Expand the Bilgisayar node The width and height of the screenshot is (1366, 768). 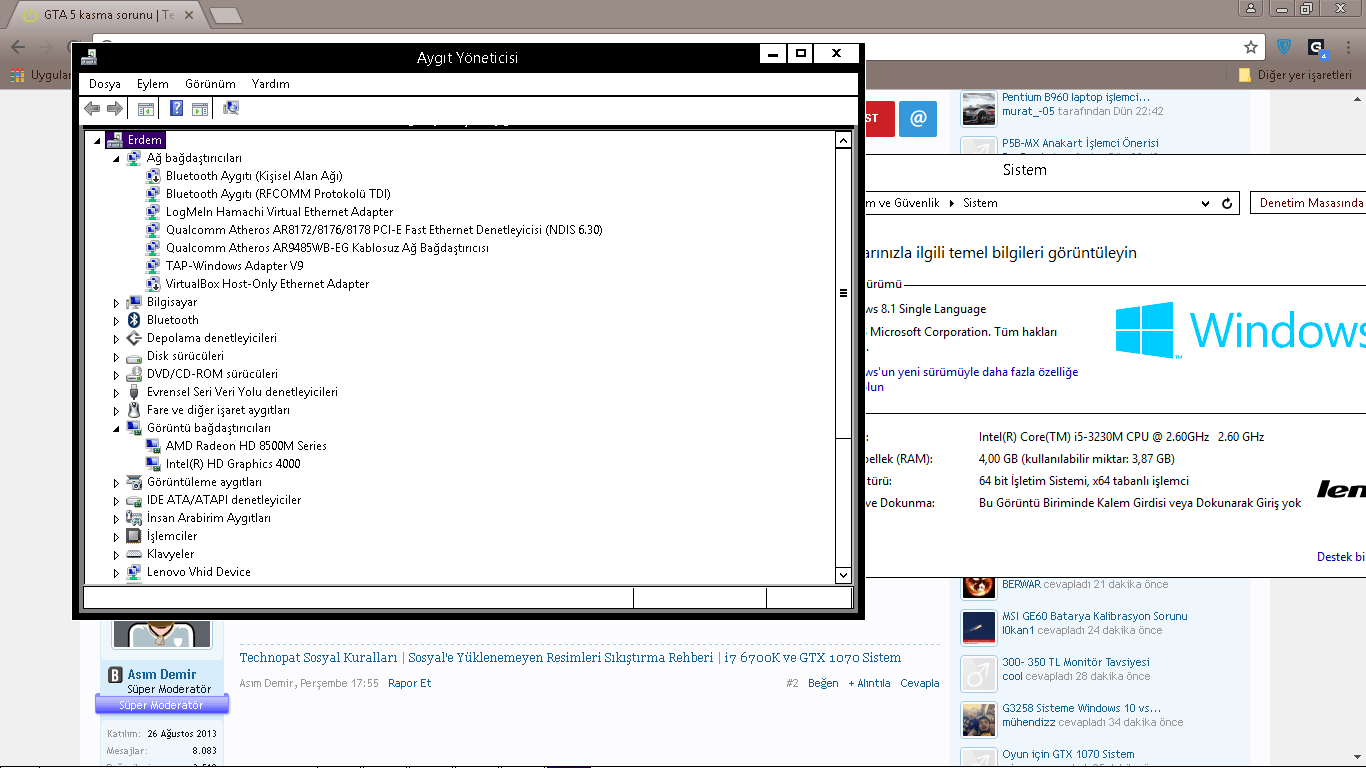click(116, 302)
